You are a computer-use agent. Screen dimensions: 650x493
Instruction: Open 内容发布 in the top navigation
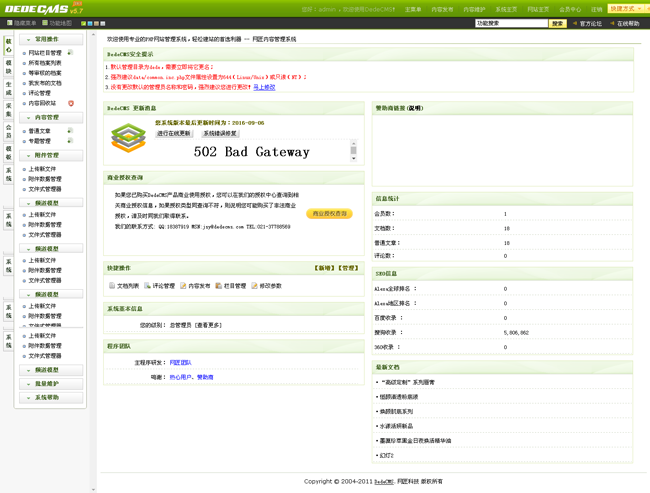coord(442,9)
